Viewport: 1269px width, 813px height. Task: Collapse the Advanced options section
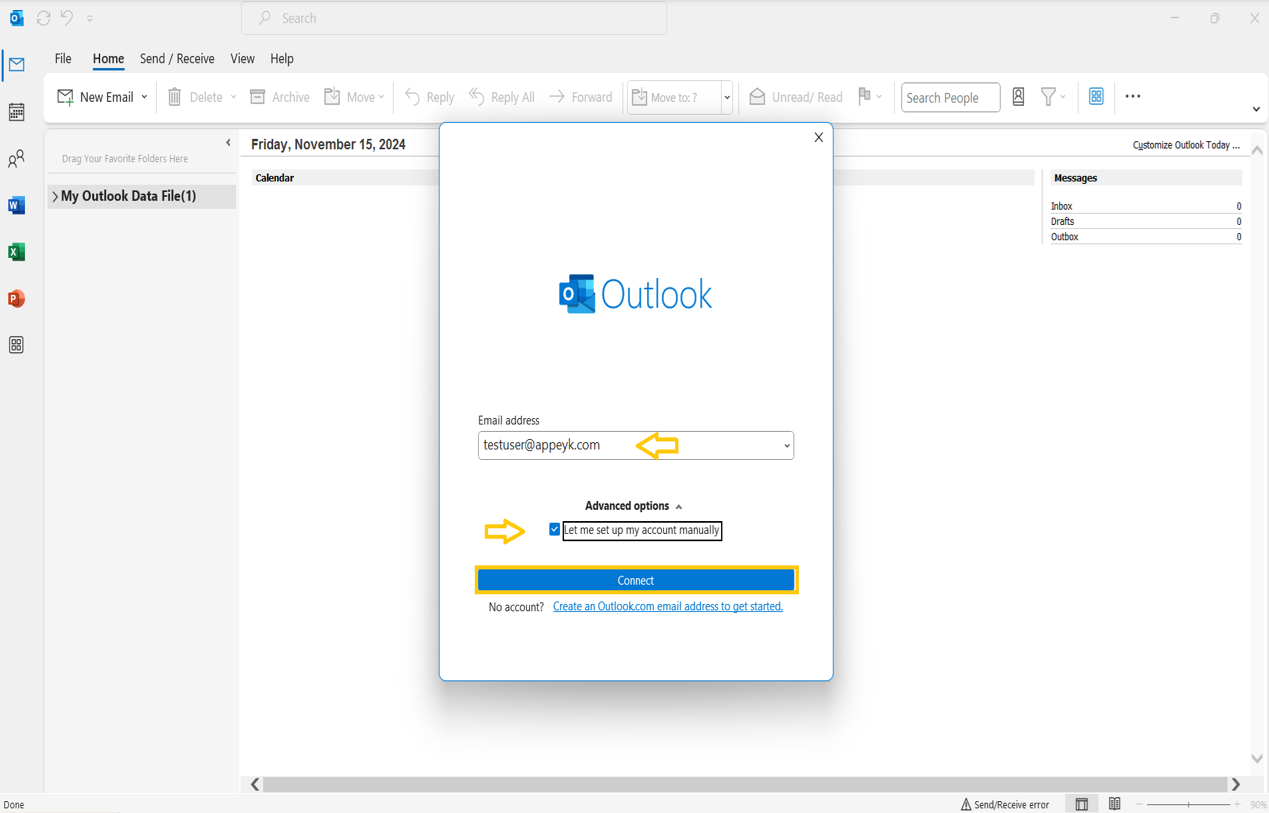click(x=634, y=506)
